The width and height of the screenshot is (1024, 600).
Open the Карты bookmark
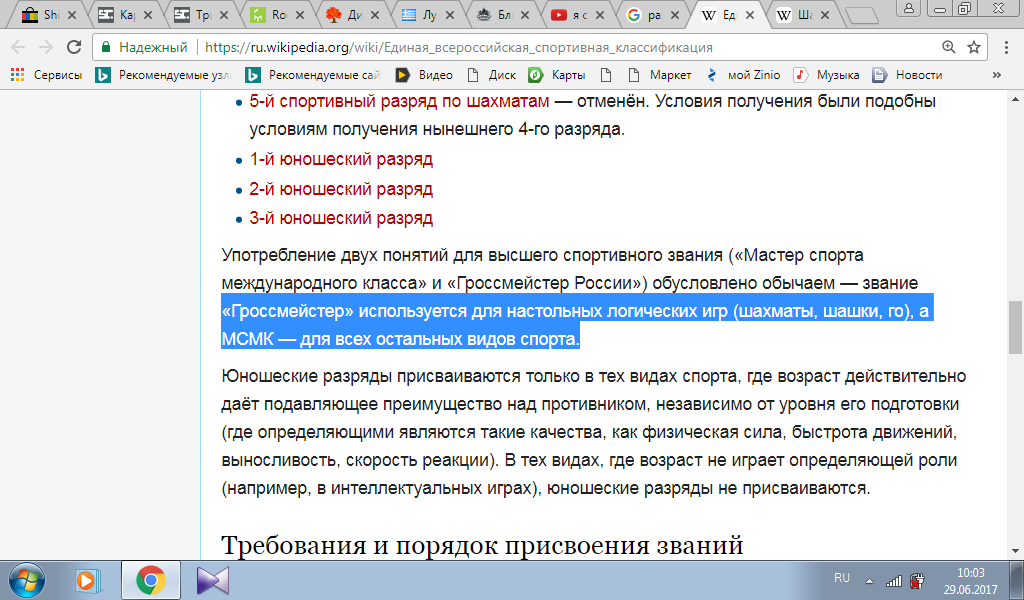click(560, 75)
